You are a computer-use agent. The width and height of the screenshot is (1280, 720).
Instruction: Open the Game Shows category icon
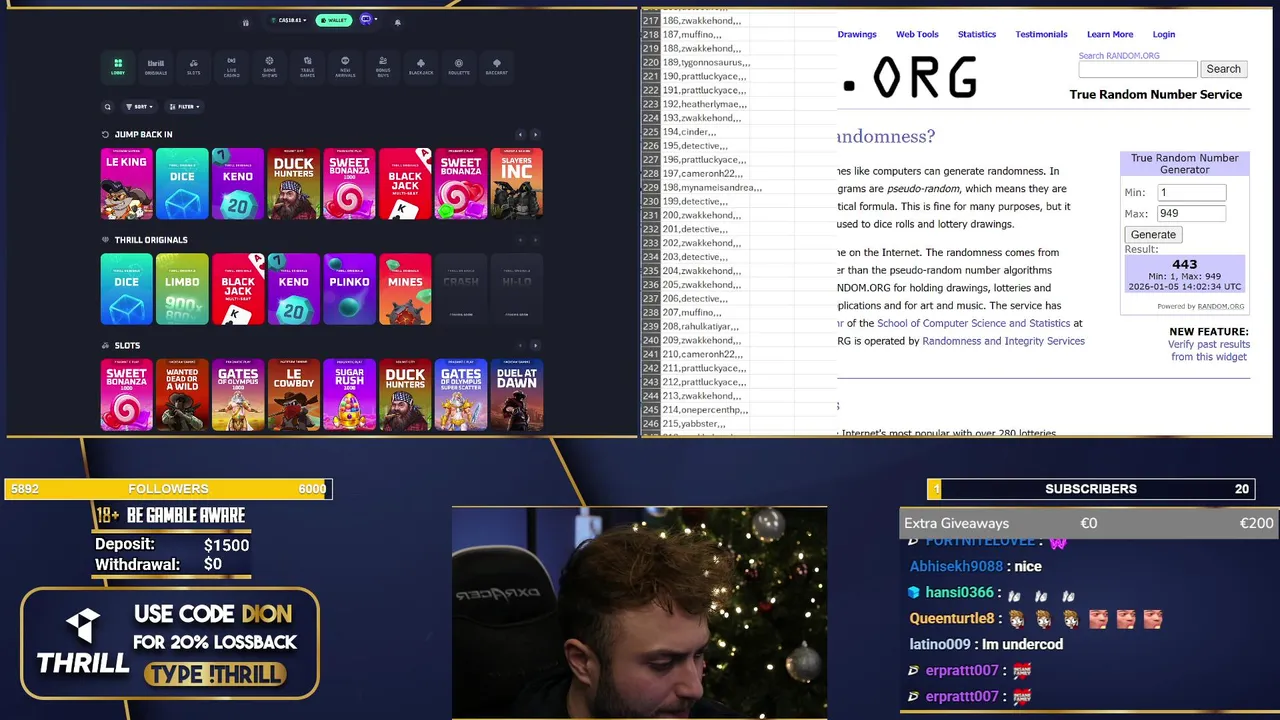[x=269, y=67]
